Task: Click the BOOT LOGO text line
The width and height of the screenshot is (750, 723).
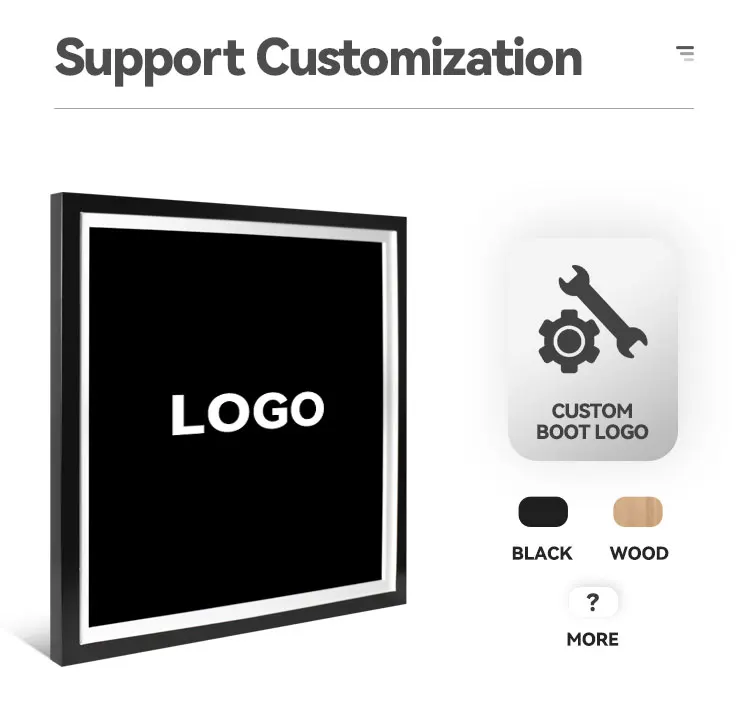Action: [592, 432]
